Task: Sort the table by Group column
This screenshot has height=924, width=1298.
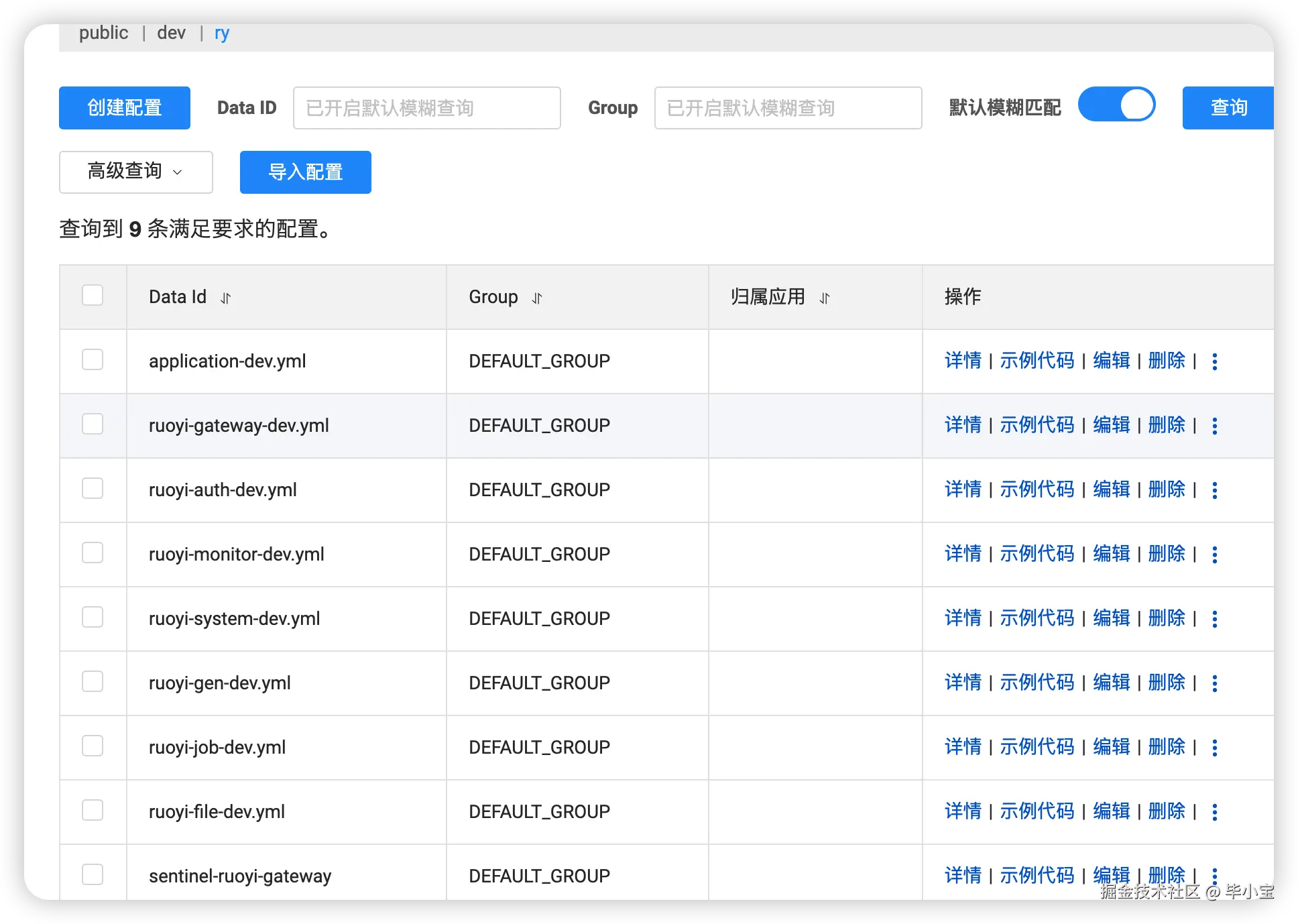Action: coord(537,297)
